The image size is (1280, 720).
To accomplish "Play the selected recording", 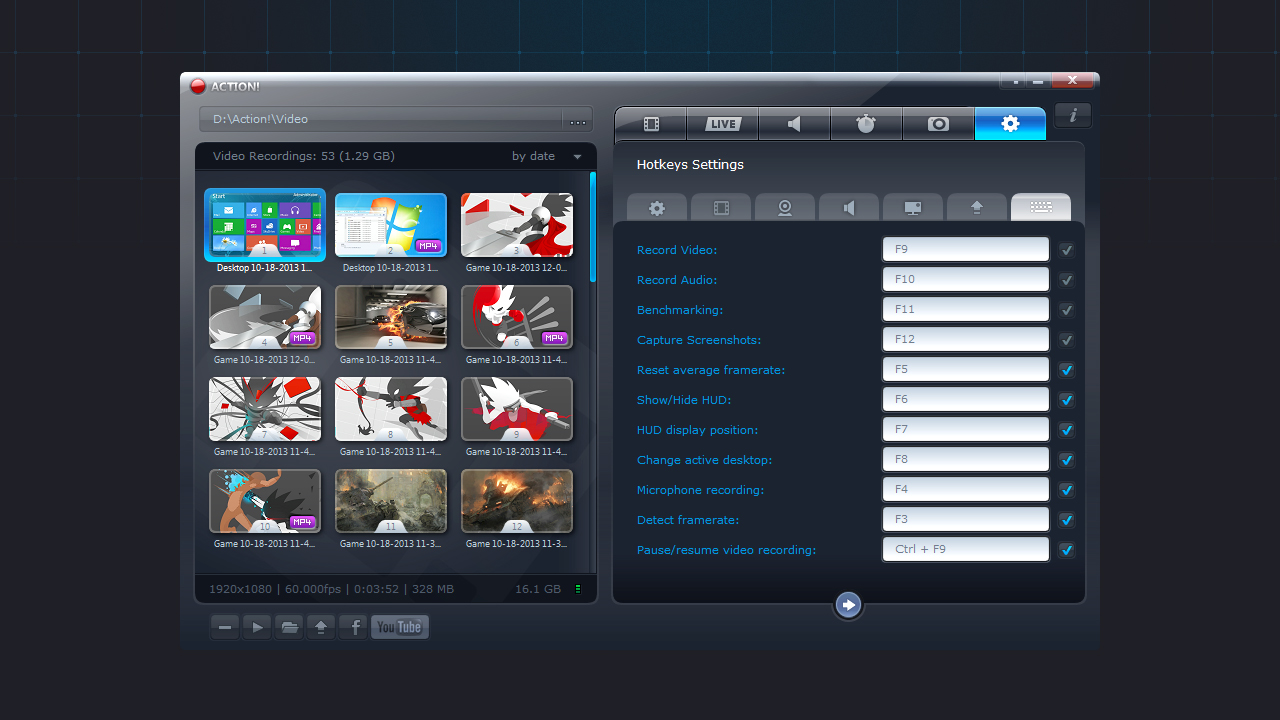I will tap(256, 626).
